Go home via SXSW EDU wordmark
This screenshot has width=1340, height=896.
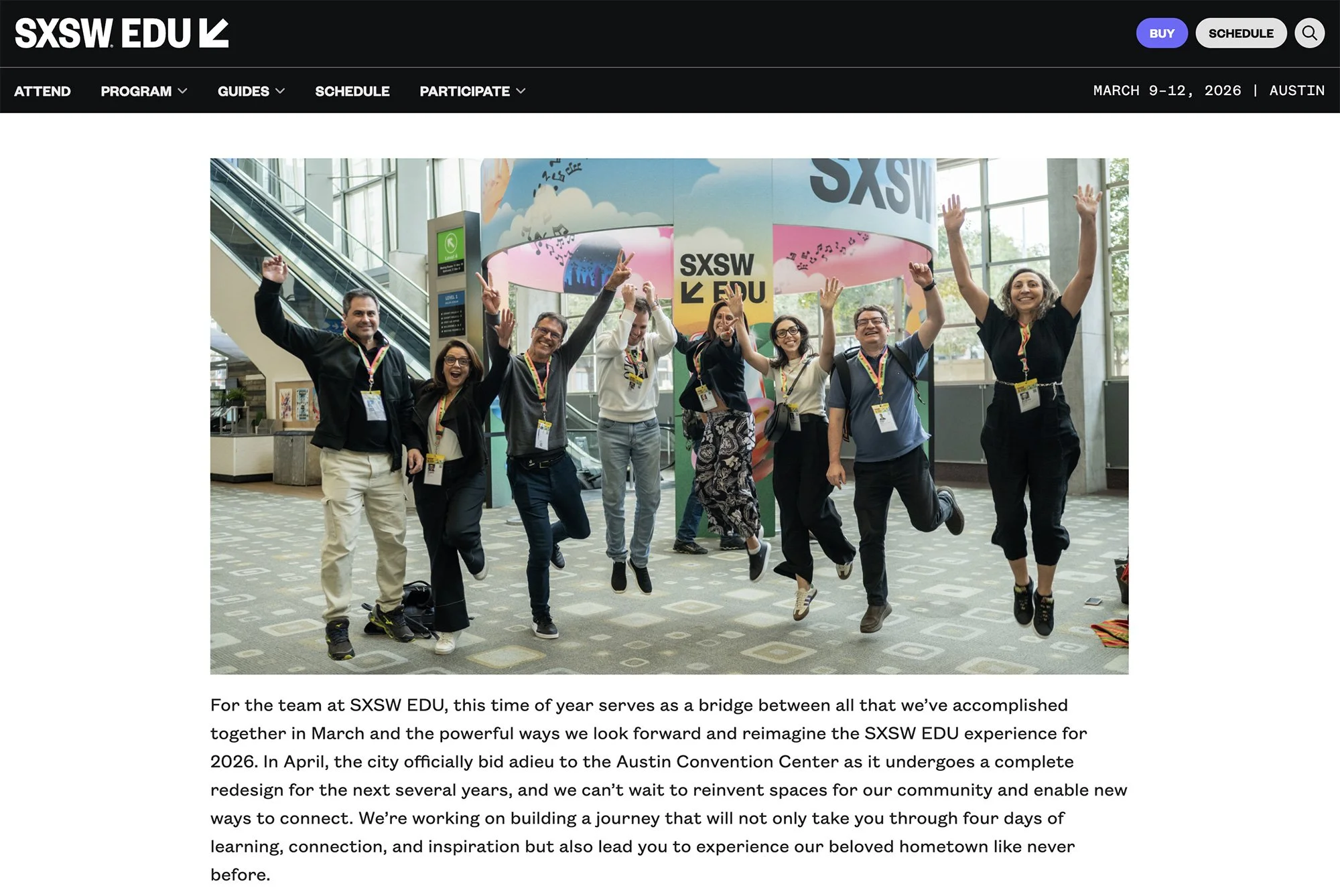pyautogui.click(x=121, y=33)
